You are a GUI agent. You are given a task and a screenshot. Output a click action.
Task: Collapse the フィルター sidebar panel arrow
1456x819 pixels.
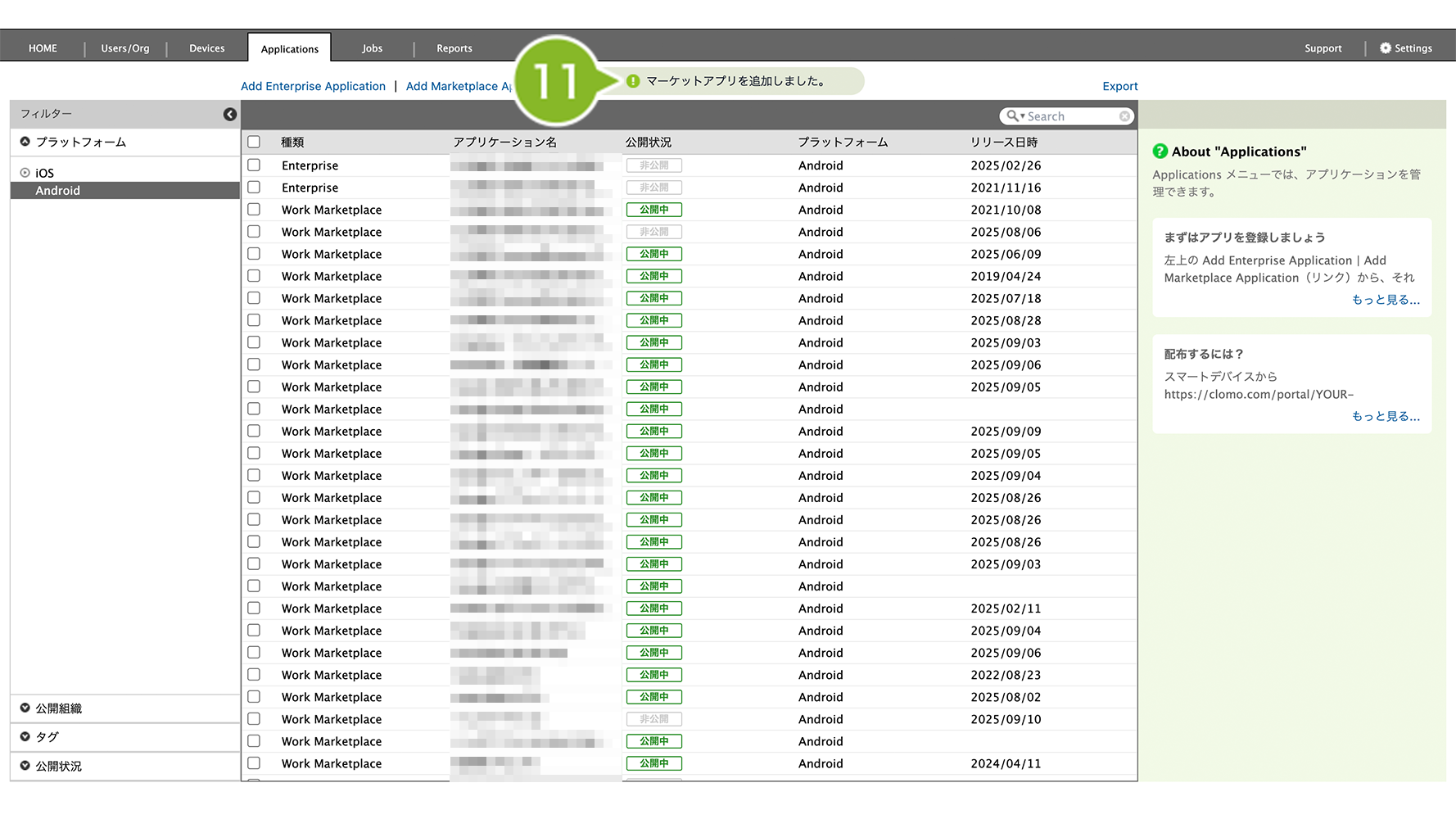tap(230, 115)
